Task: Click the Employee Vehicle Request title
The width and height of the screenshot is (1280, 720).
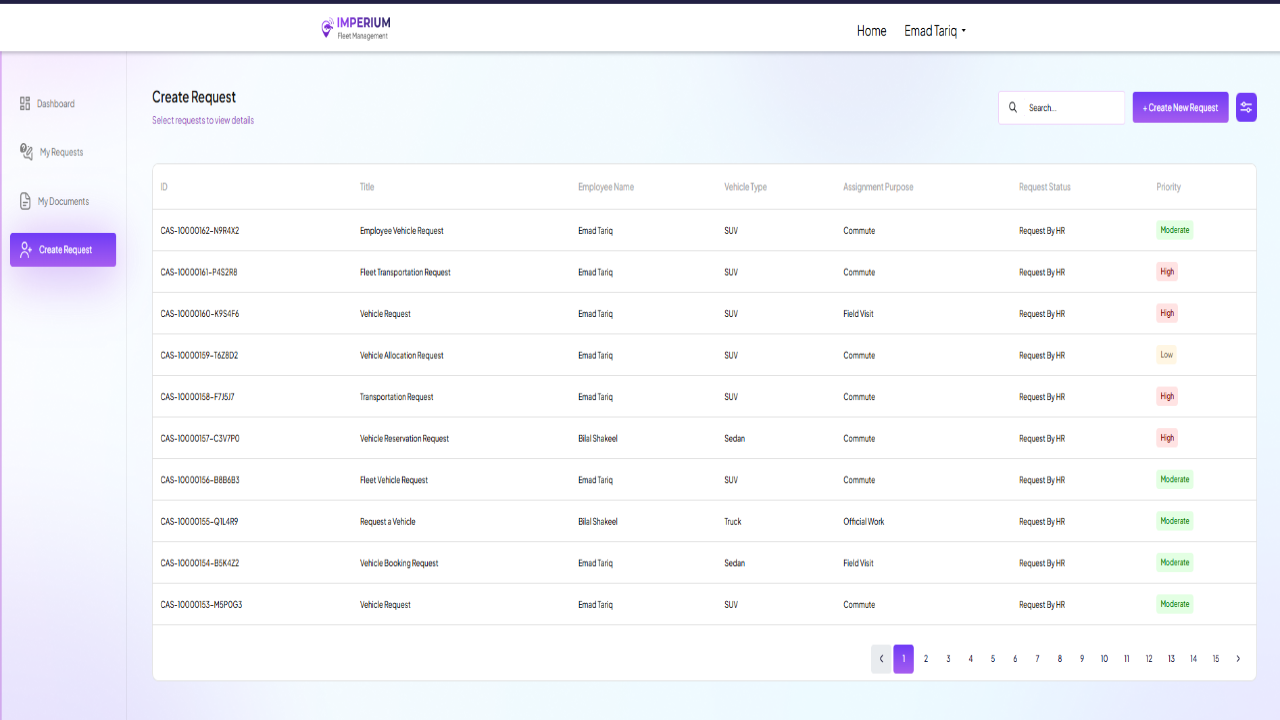Action: (x=402, y=231)
